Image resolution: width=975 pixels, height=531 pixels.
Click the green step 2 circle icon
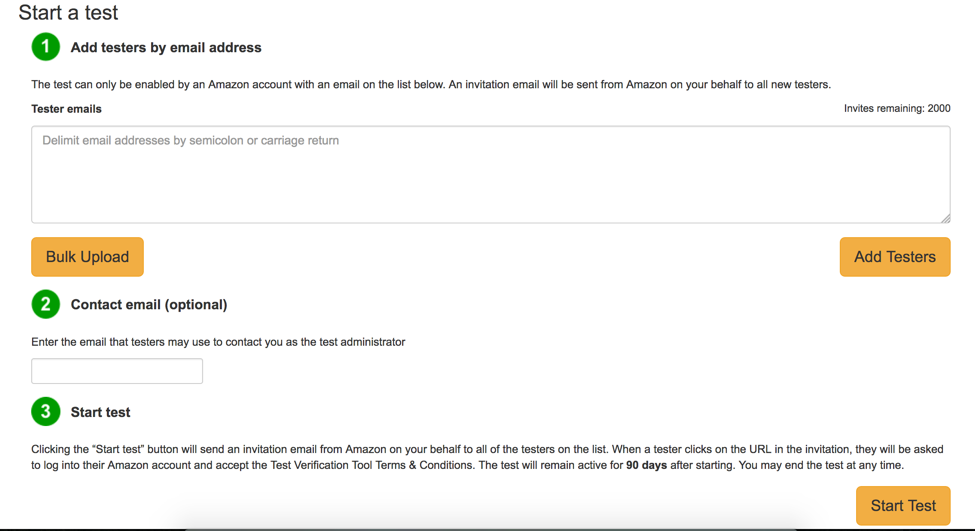(45, 304)
